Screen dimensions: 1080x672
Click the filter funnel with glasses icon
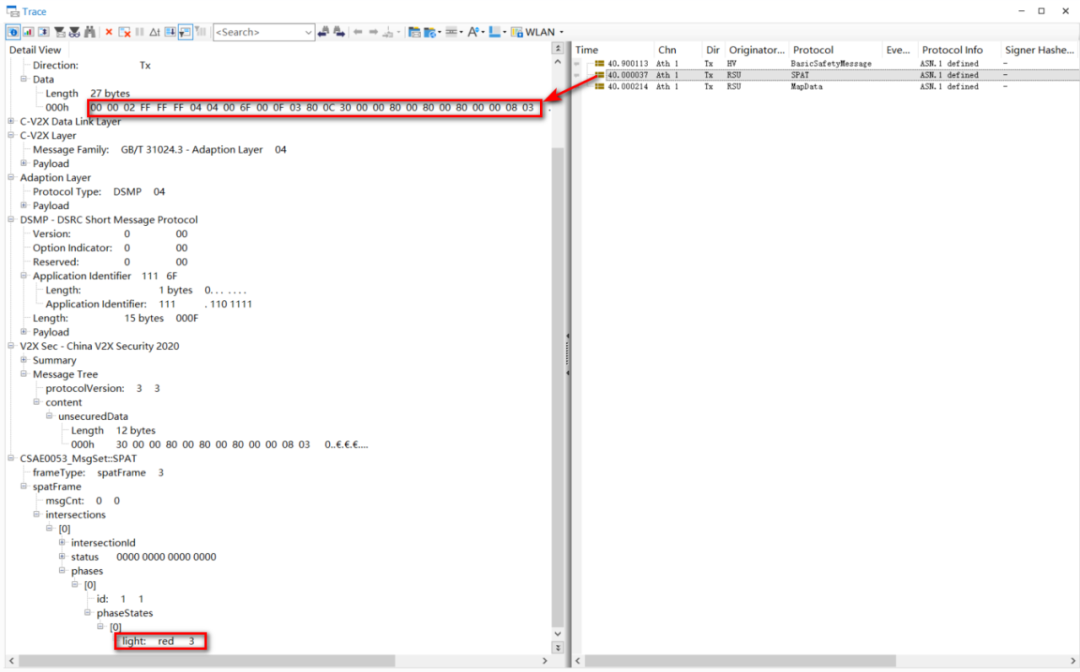pos(74,32)
